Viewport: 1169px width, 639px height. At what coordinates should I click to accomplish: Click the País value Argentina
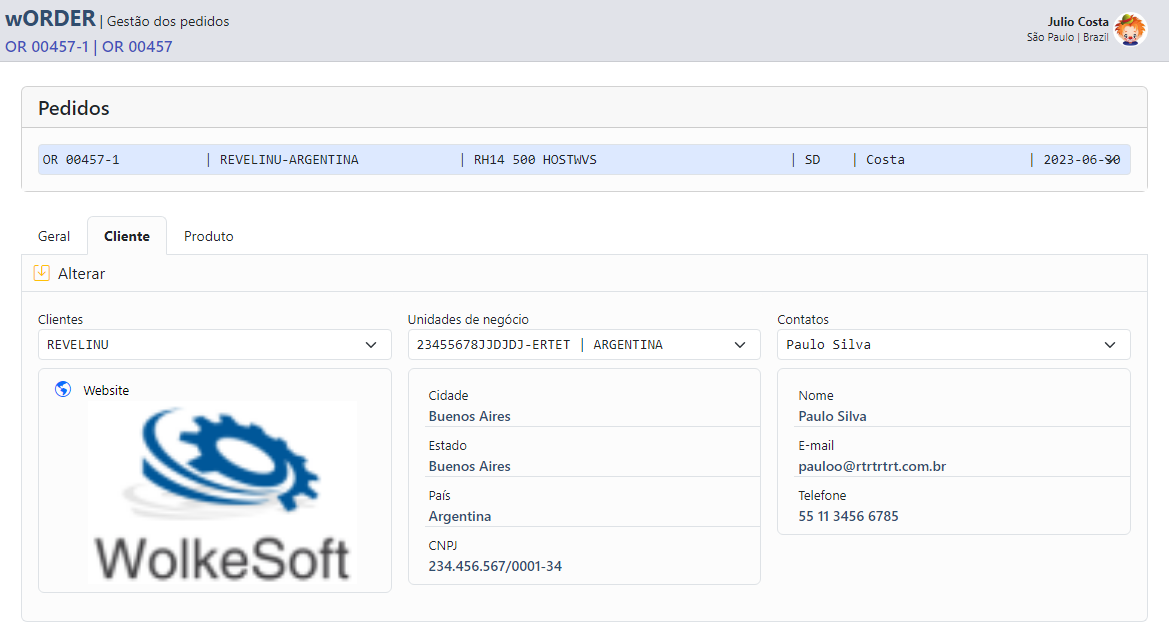[x=460, y=516]
